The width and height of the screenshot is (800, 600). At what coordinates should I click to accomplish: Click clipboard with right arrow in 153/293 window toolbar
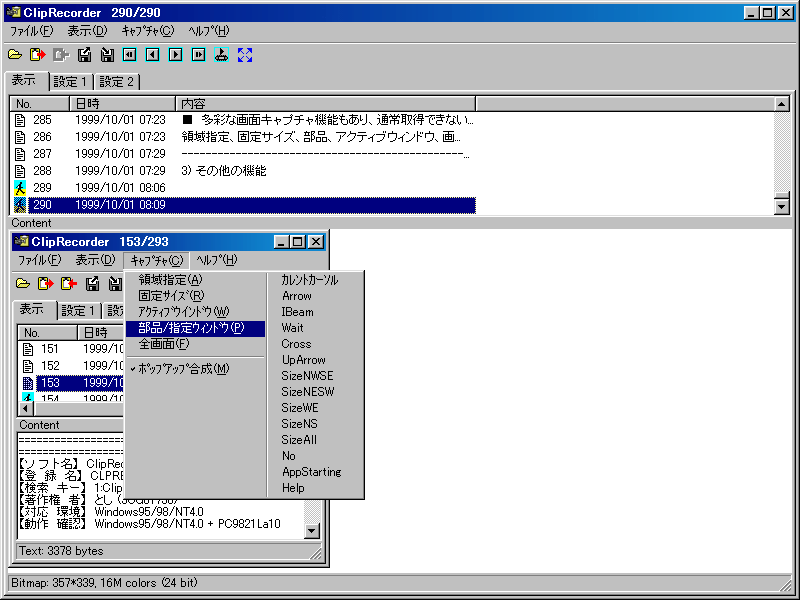coord(46,284)
